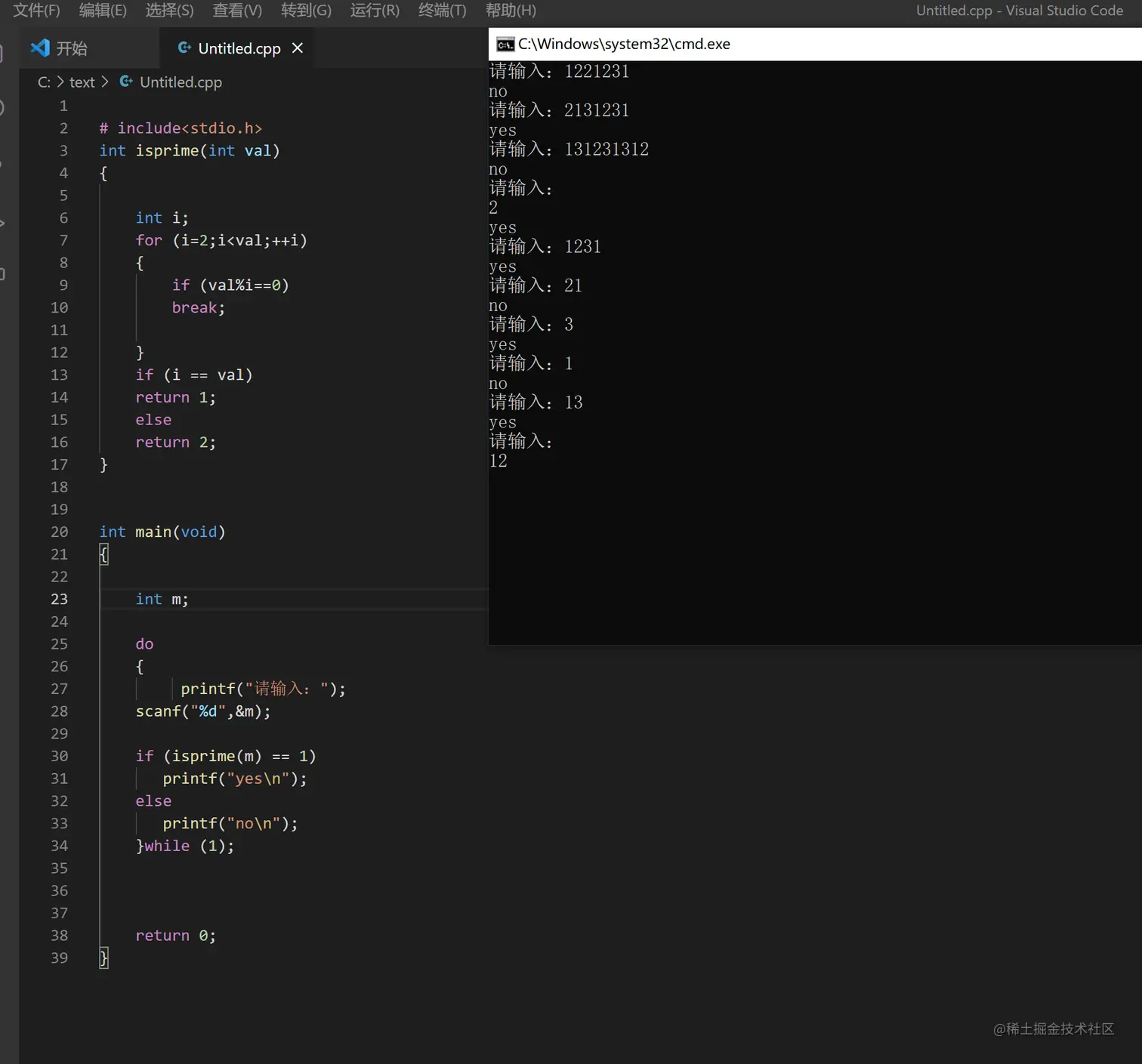
Task: Click the 'if (isprime(m) == 1)' line
Action: [x=226, y=756]
